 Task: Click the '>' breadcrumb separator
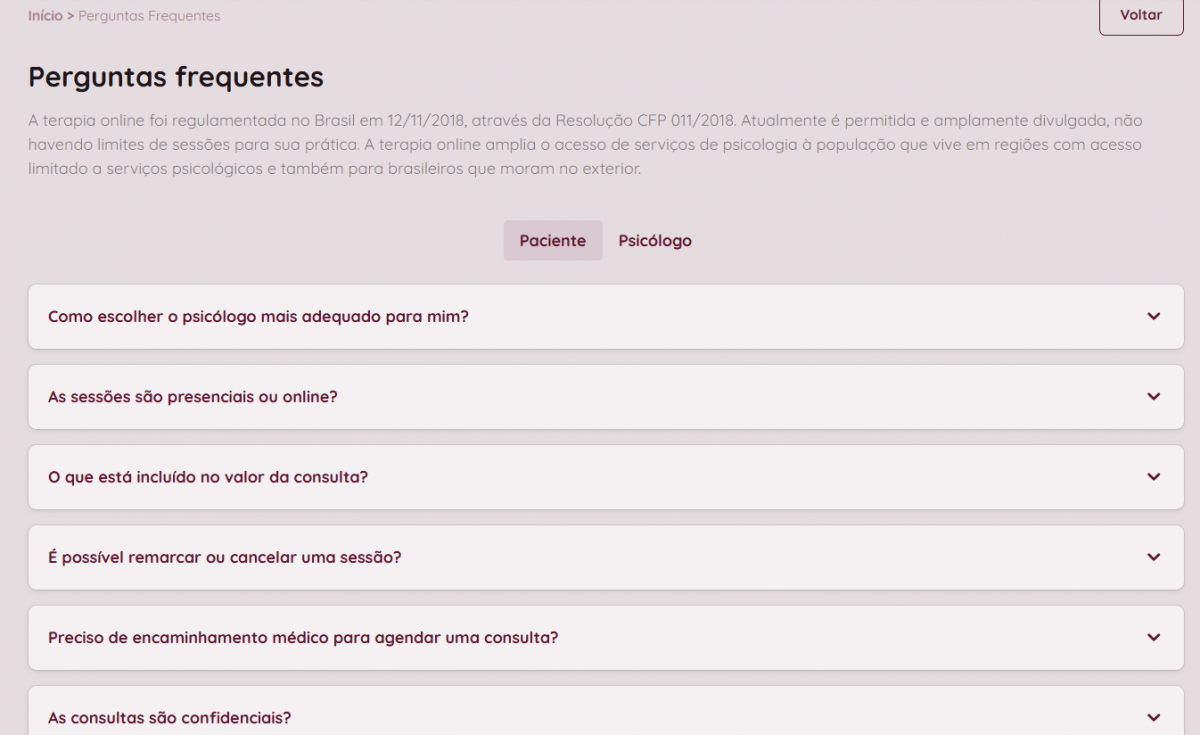click(70, 16)
